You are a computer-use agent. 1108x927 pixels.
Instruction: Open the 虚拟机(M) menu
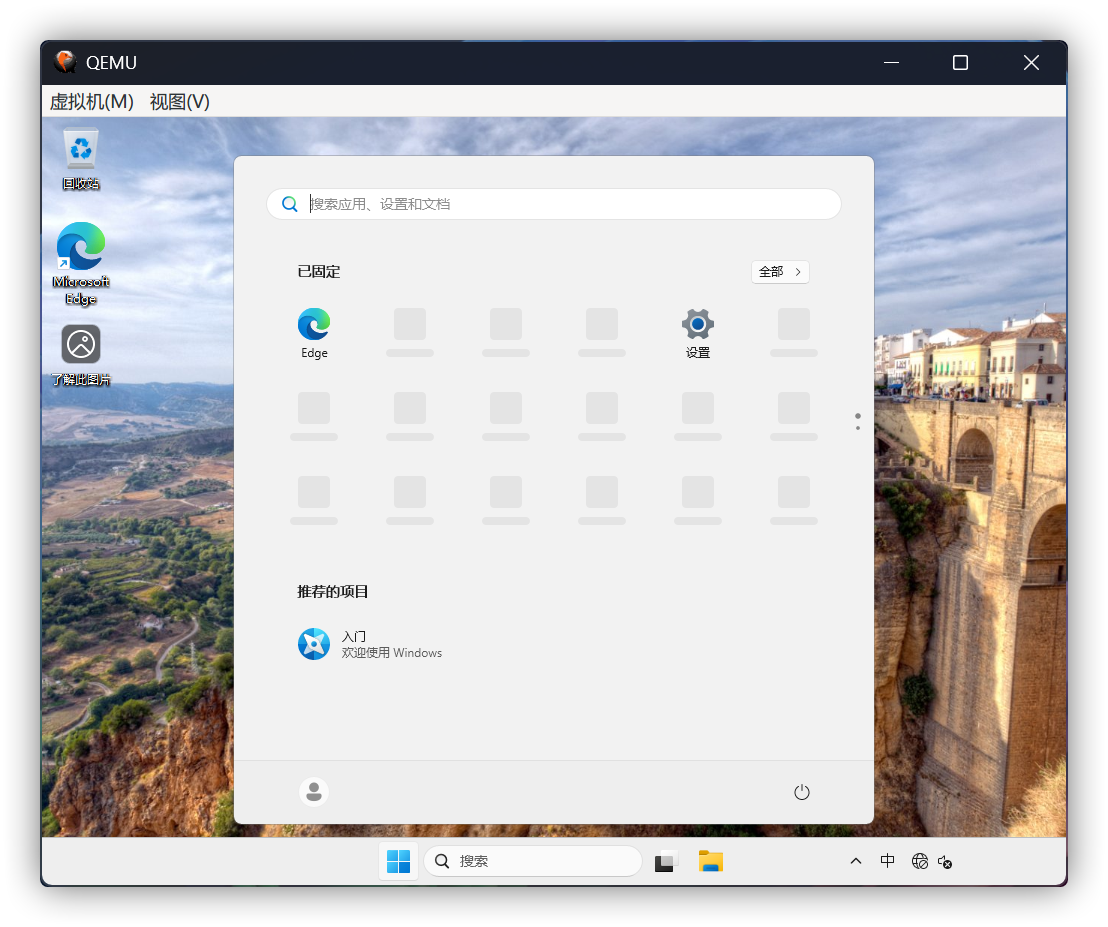[x=91, y=102]
